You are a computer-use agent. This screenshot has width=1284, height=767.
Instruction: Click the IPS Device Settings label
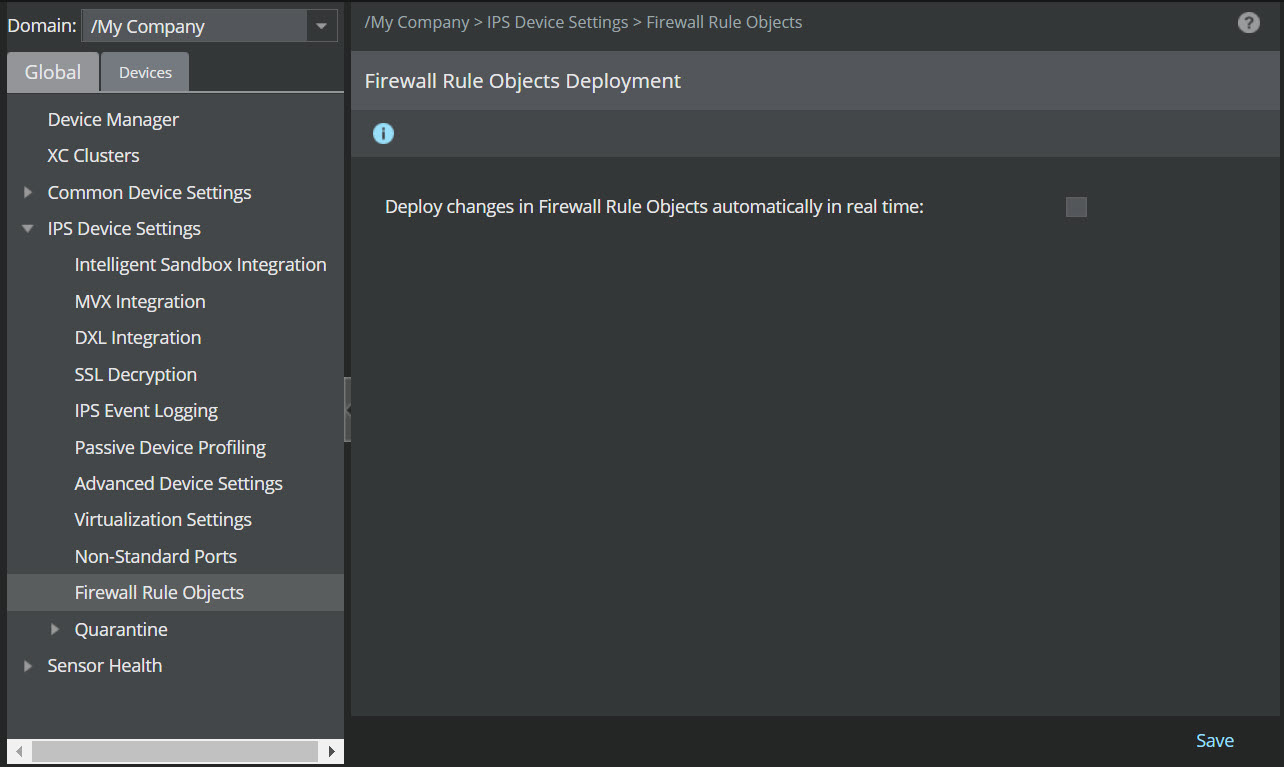tap(124, 229)
